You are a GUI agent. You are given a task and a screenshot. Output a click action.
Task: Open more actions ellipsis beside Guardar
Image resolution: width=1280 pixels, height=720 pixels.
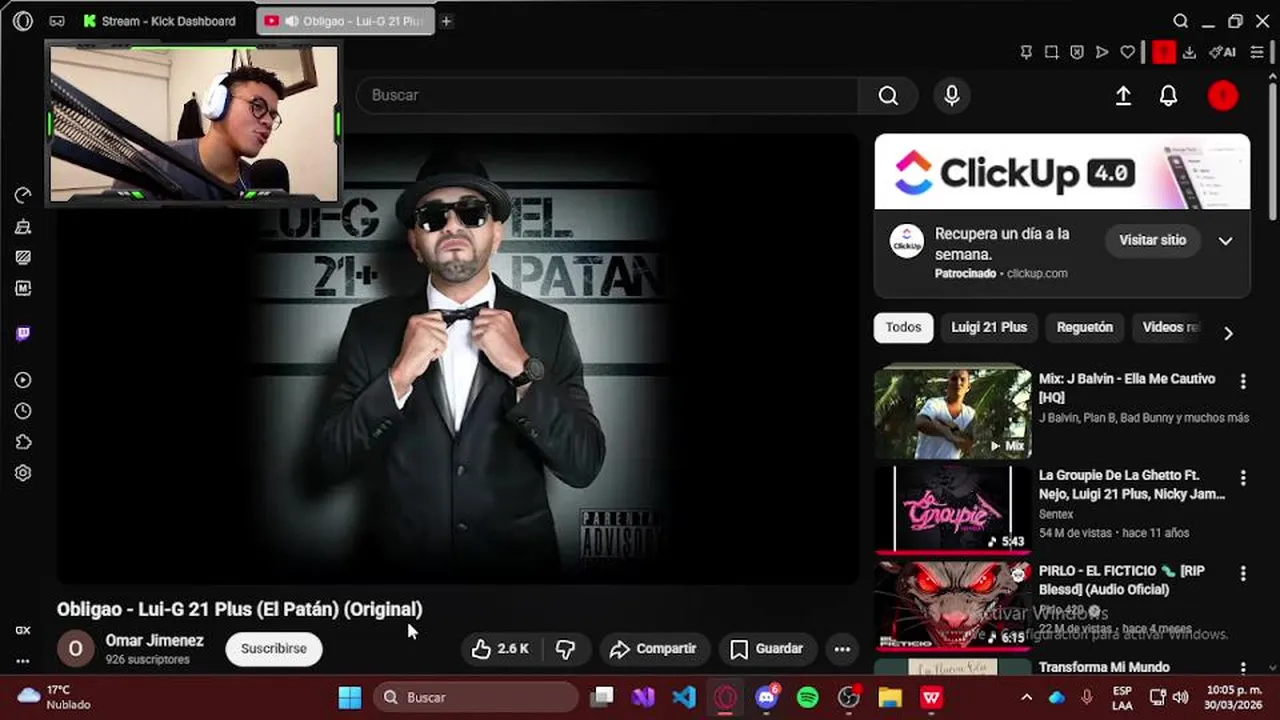(842, 649)
